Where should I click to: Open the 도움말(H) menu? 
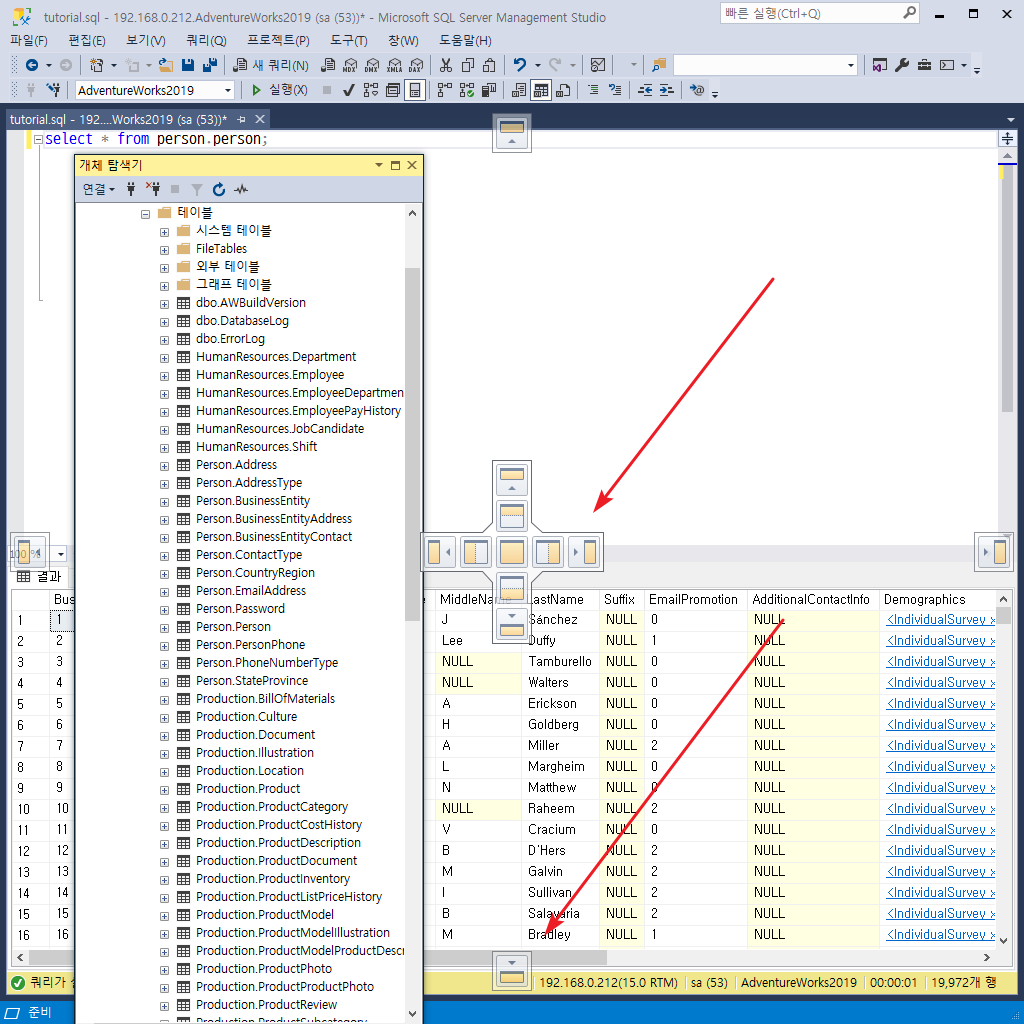tap(465, 40)
